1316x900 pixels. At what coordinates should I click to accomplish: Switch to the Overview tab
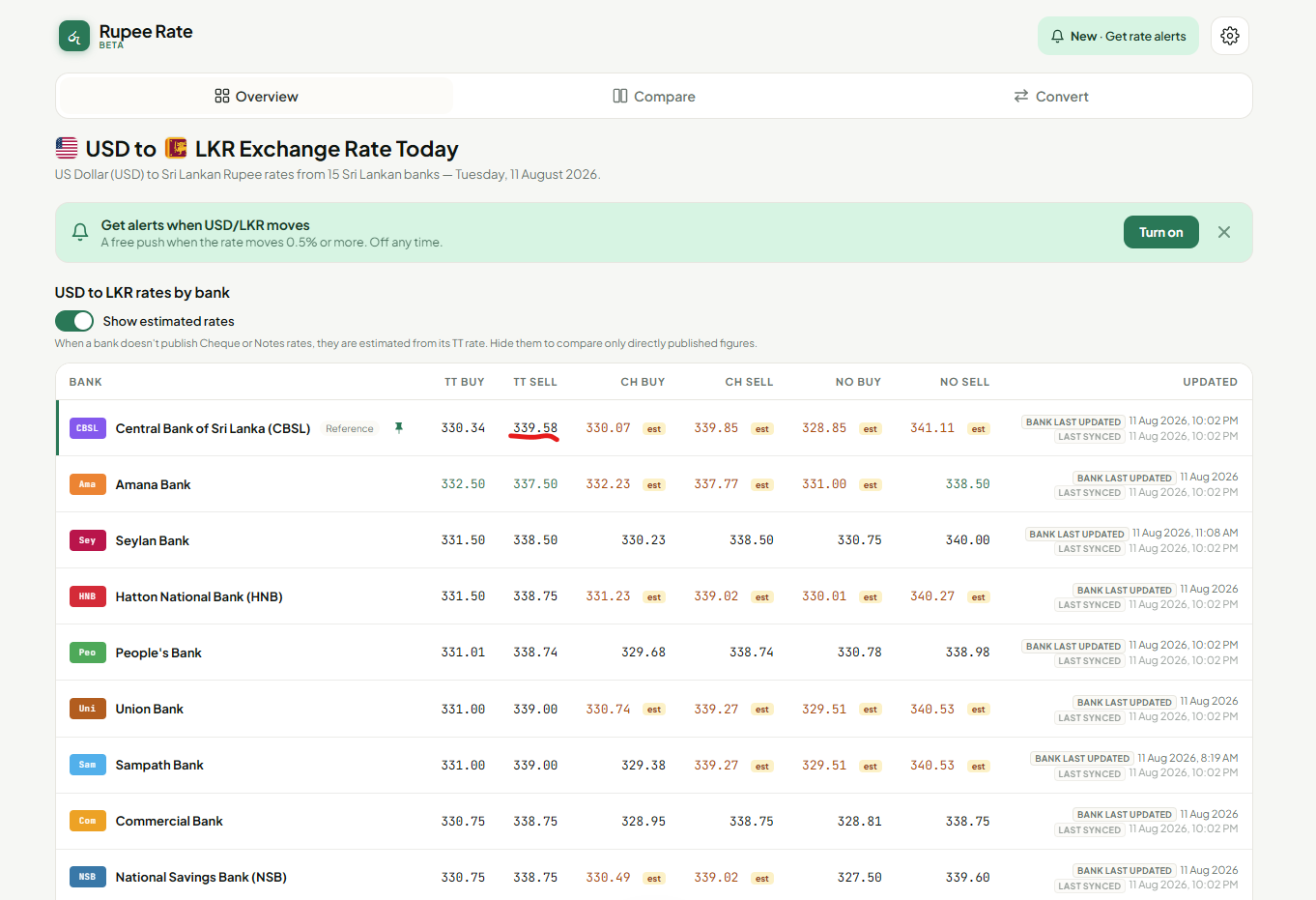255,97
